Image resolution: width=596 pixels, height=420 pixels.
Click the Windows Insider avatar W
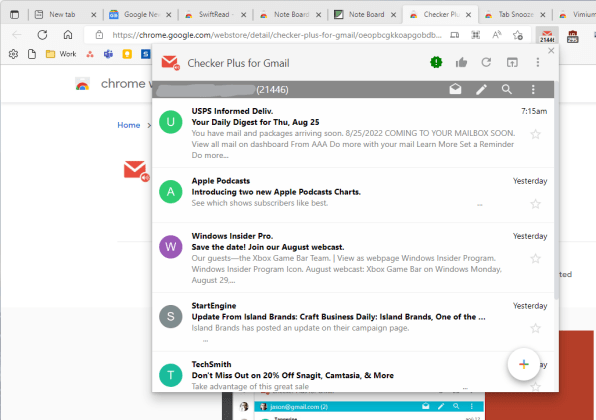[x=171, y=247]
